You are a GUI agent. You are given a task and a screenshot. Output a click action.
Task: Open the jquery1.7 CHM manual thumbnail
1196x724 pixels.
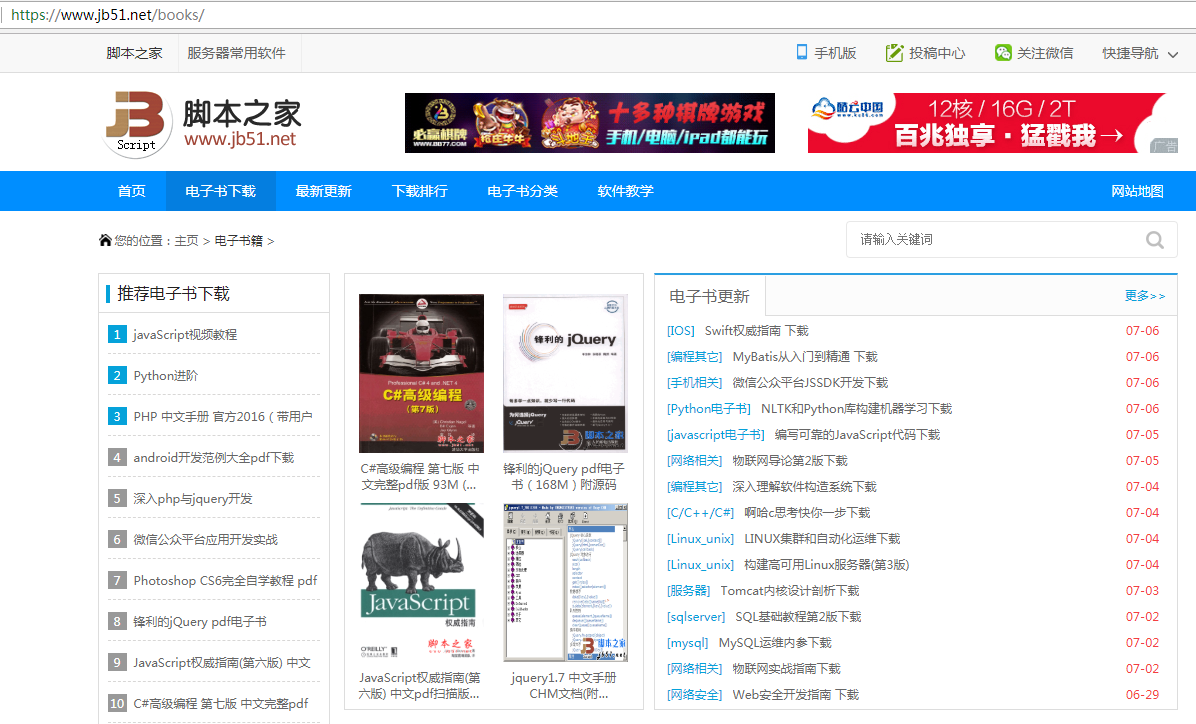coord(565,582)
